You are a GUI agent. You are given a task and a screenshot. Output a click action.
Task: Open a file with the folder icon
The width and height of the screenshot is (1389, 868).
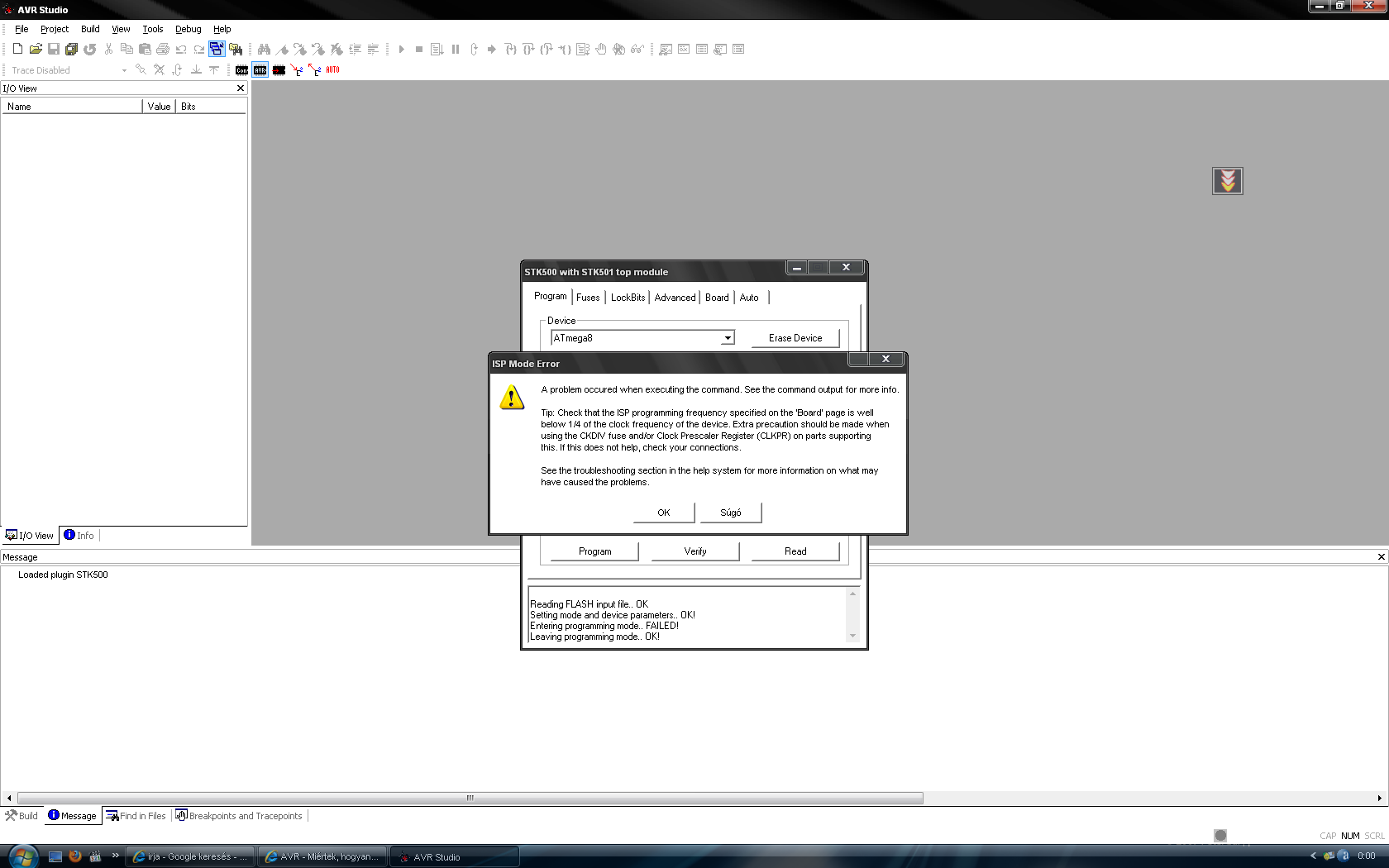pos(36,50)
